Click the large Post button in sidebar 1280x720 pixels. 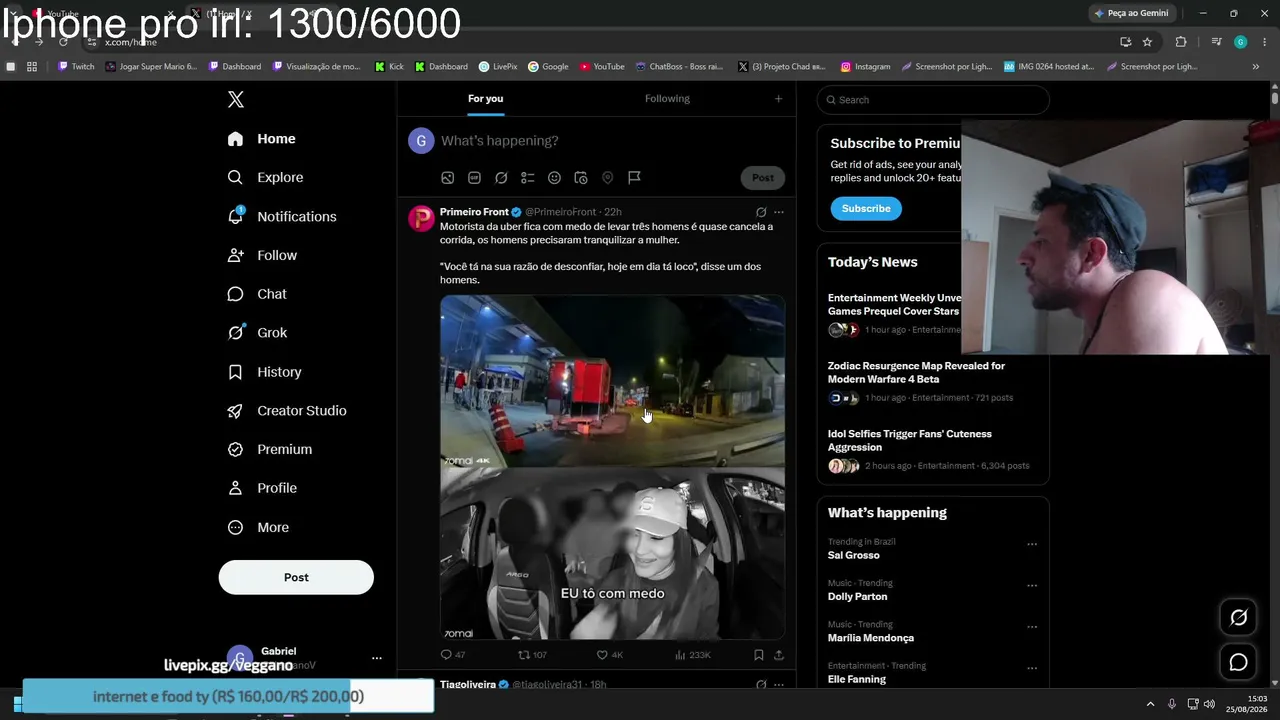click(296, 577)
